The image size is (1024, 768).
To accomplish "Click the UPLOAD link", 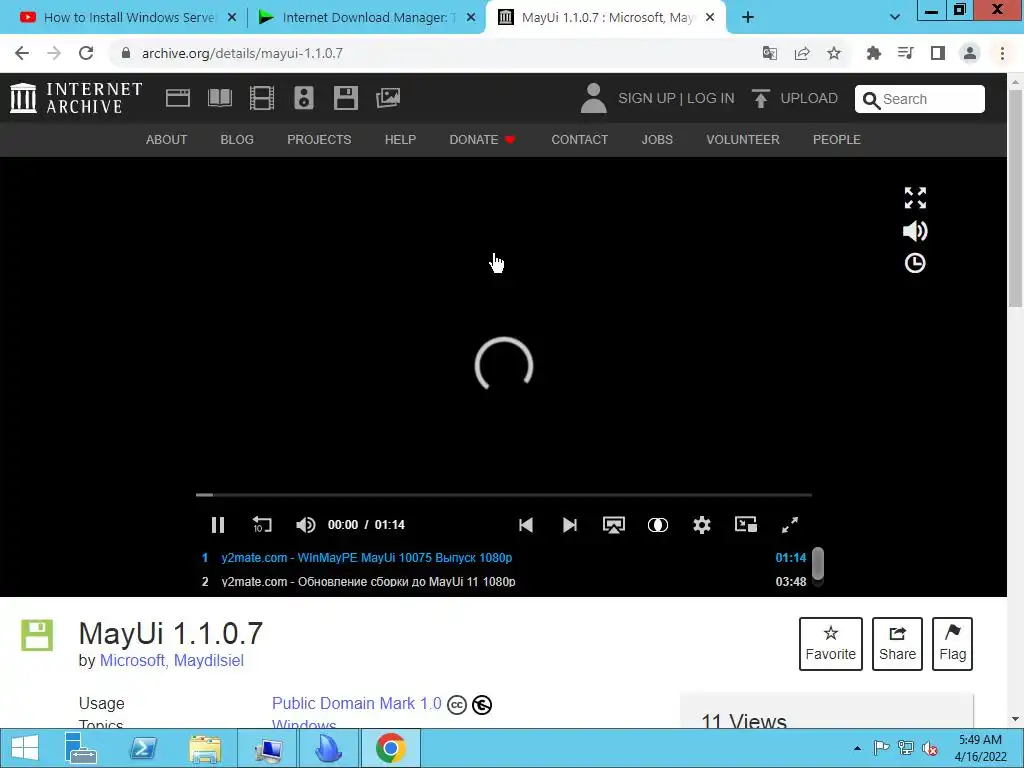I will (x=808, y=98).
